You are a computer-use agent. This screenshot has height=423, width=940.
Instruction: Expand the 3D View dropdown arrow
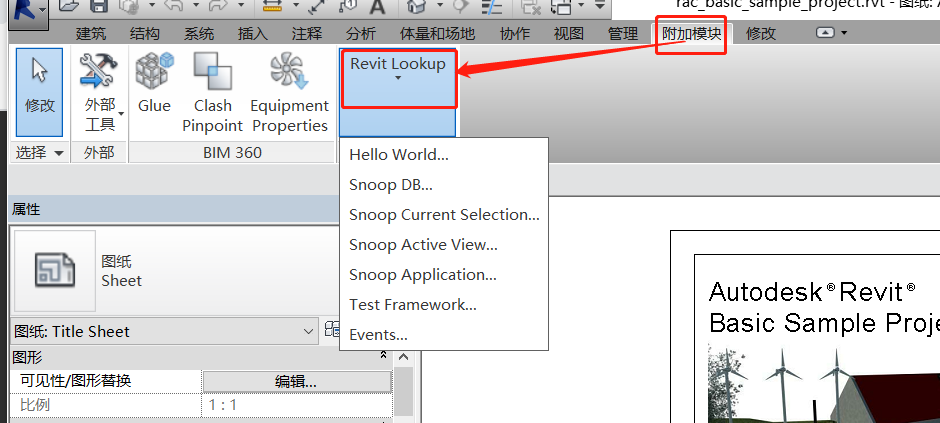(x=439, y=5)
